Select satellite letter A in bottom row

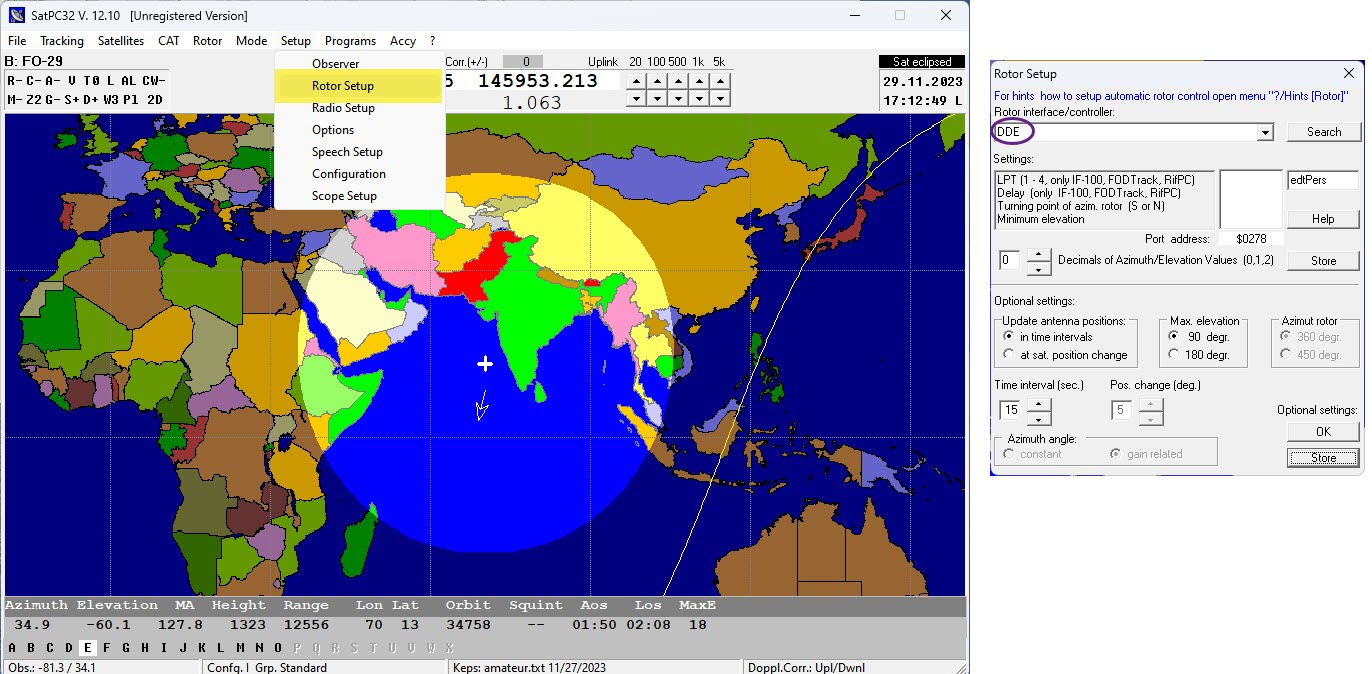12,648
